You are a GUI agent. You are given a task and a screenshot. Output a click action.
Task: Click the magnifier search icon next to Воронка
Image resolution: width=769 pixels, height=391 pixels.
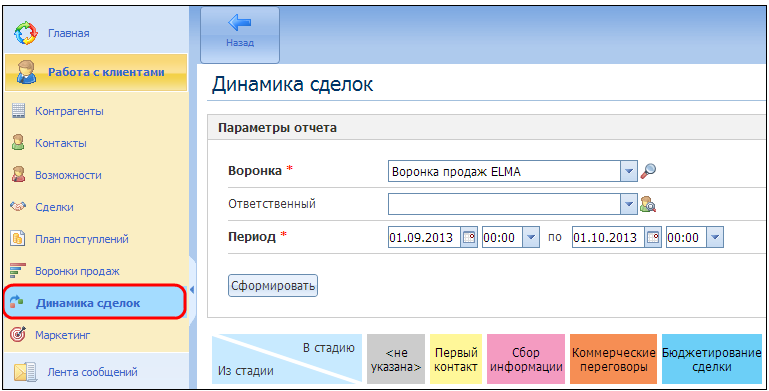[648, 171]
